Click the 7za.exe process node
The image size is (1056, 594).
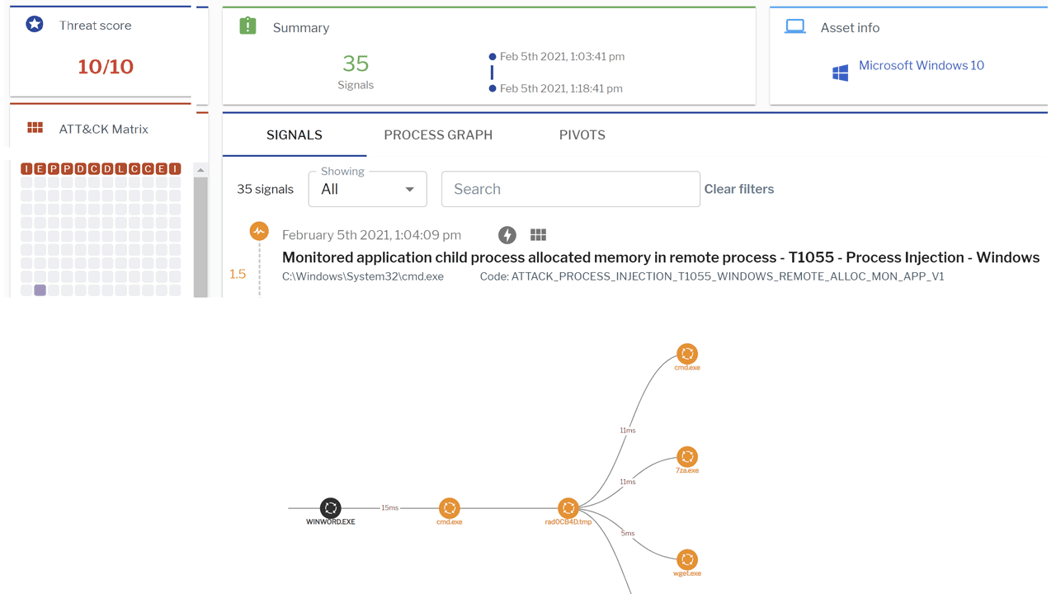click(x=687, y=457)
